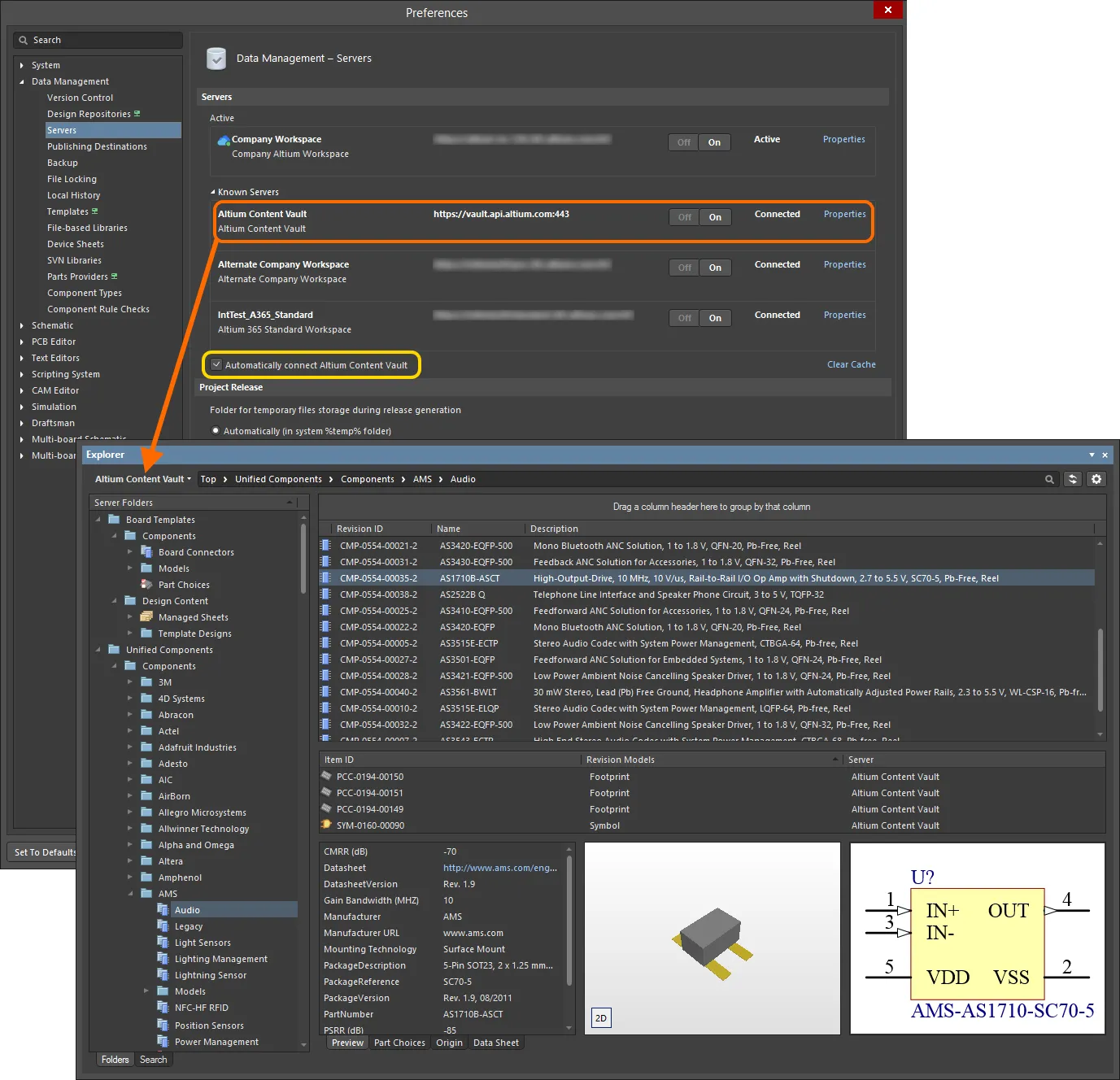Click the AMS Audio folder icon
This screenshot has width=1120, height=1080.
(163, 909)
